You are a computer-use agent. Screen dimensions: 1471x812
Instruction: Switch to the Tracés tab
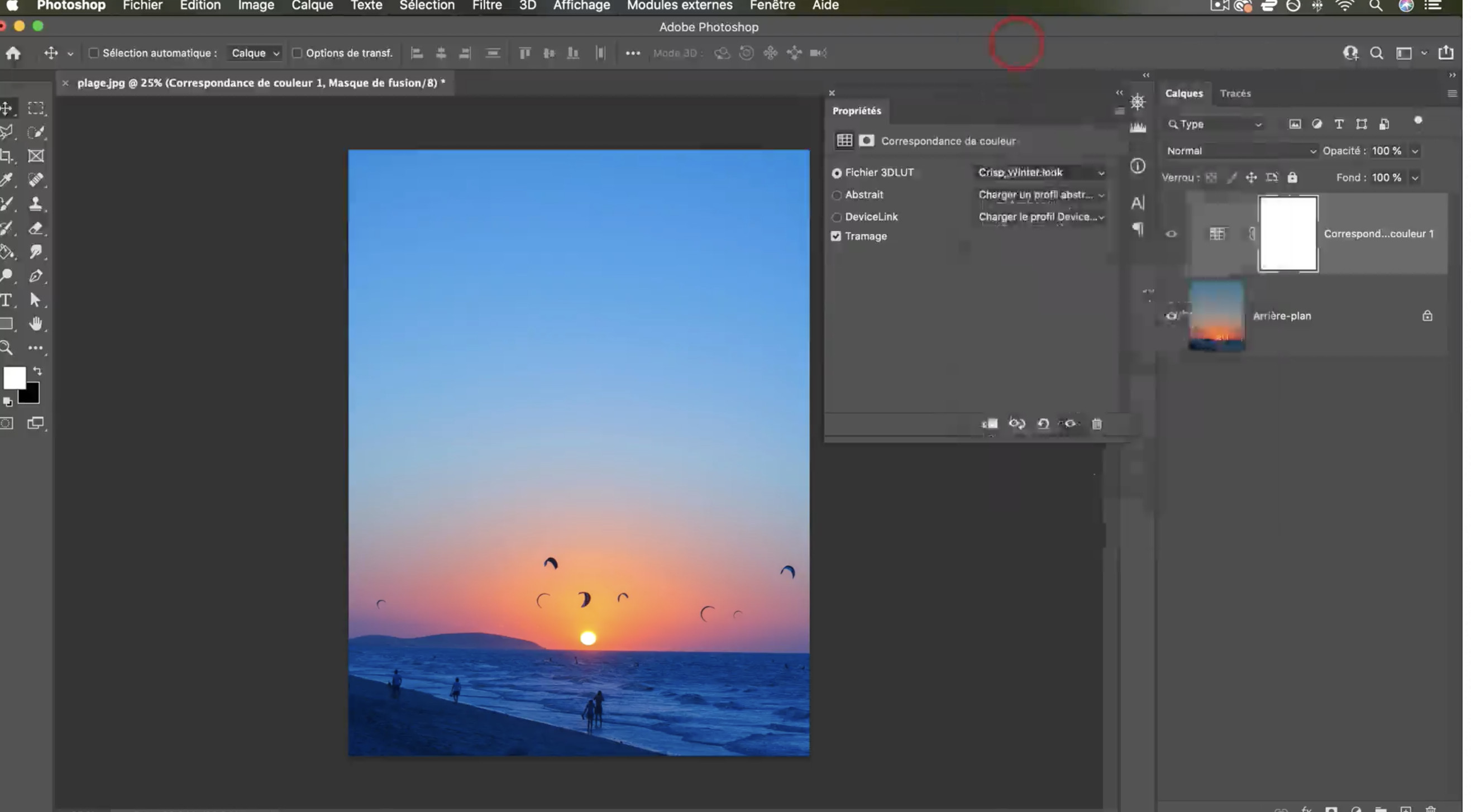coord(1235,93)
